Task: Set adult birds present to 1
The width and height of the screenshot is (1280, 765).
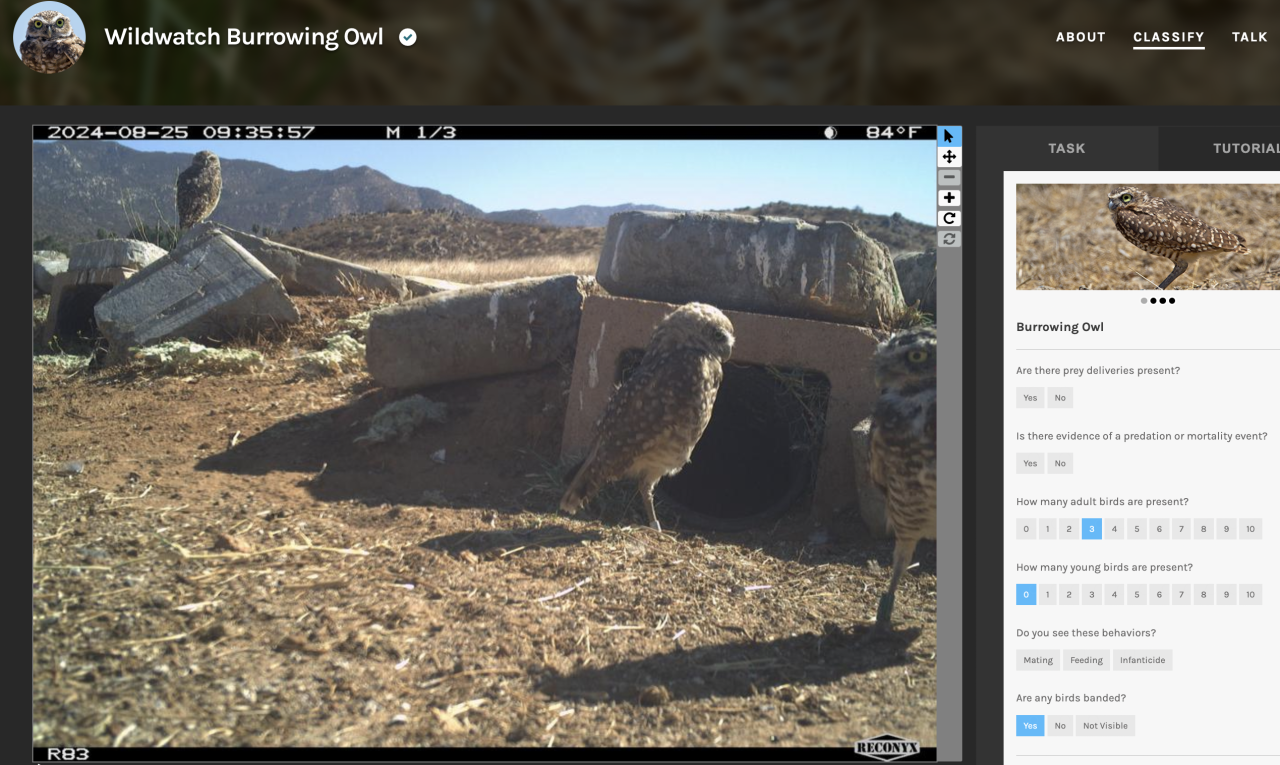Action: coord(1048,529)
